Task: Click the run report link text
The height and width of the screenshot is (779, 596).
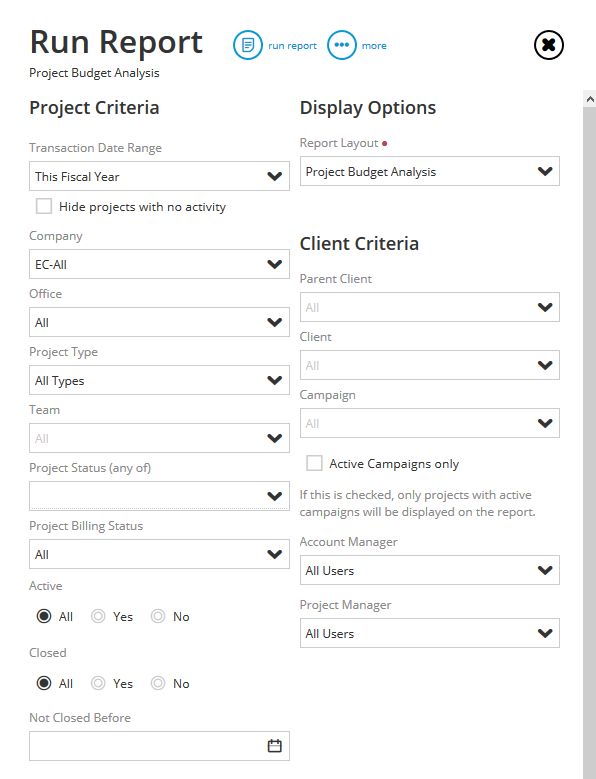Action: click(x=293, y=46)
